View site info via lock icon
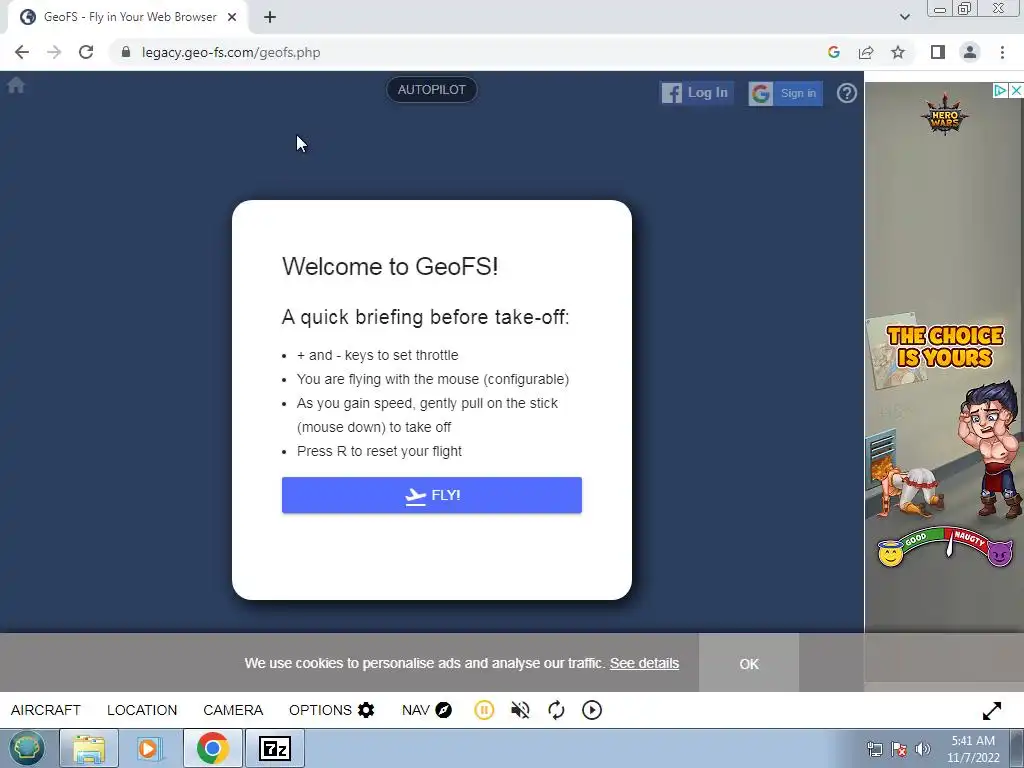The image size is (1024, 768). click(126, 52)
